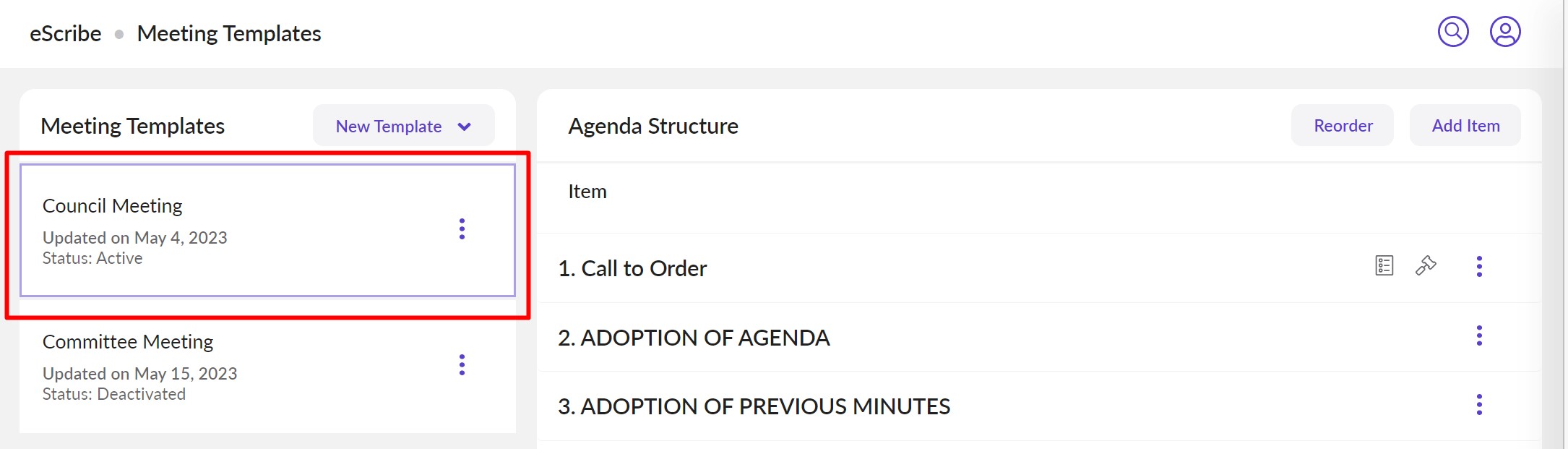Go to eScribe home breadcrumb
Image resolution: width=1568 pixels, height=449 pixels.
(x=65, y=34)
